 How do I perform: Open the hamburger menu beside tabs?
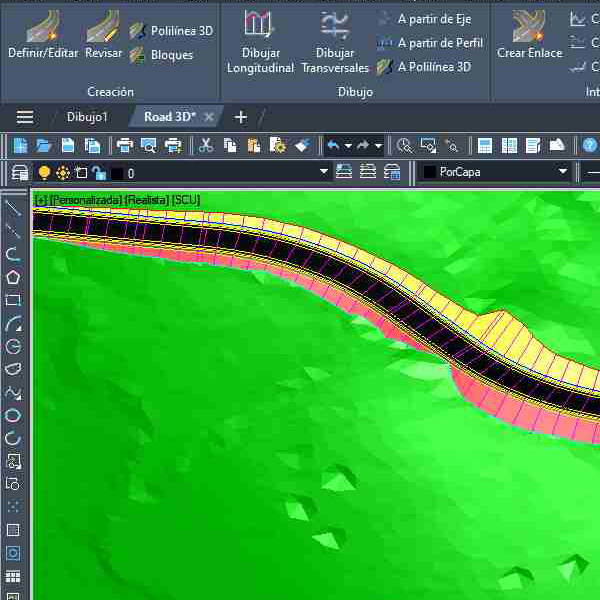25,117
